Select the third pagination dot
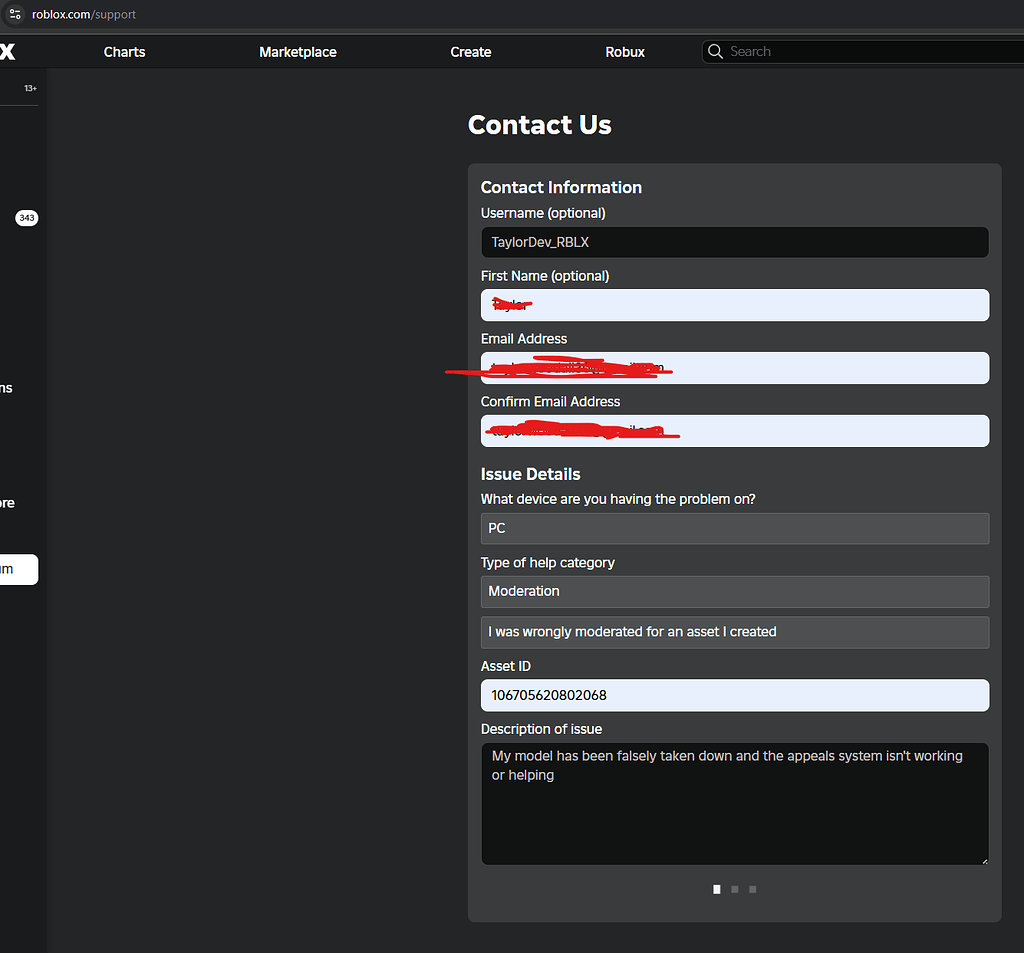 752,889
